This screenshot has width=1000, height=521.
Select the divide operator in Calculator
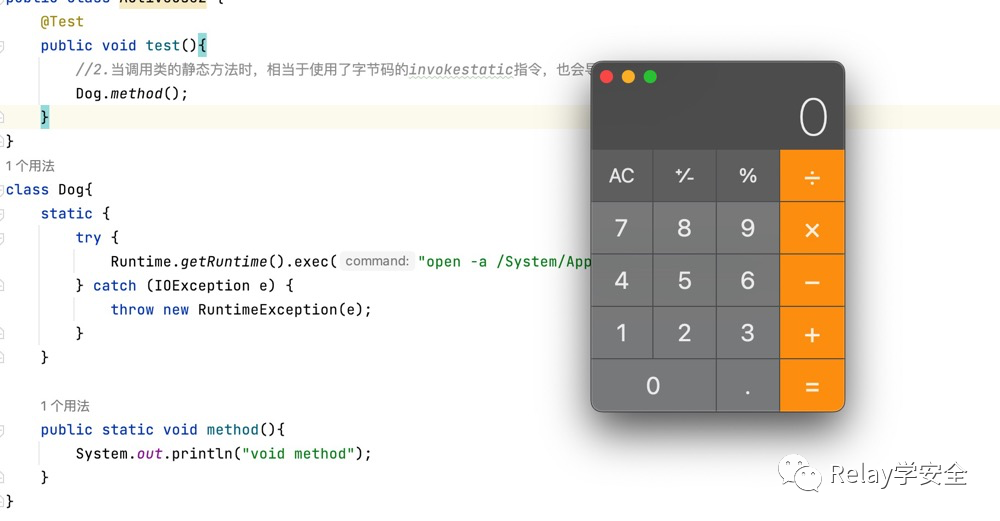pyautogui.click(x=812, y=176)
